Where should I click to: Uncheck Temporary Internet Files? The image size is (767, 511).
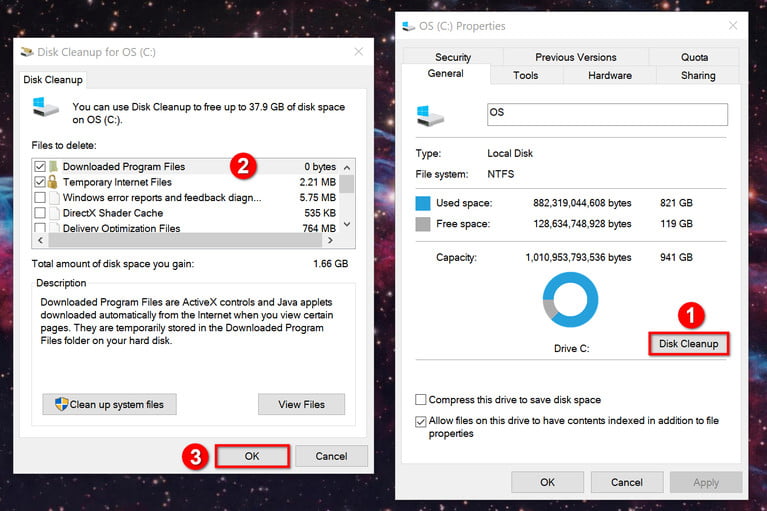click(40, 182)
